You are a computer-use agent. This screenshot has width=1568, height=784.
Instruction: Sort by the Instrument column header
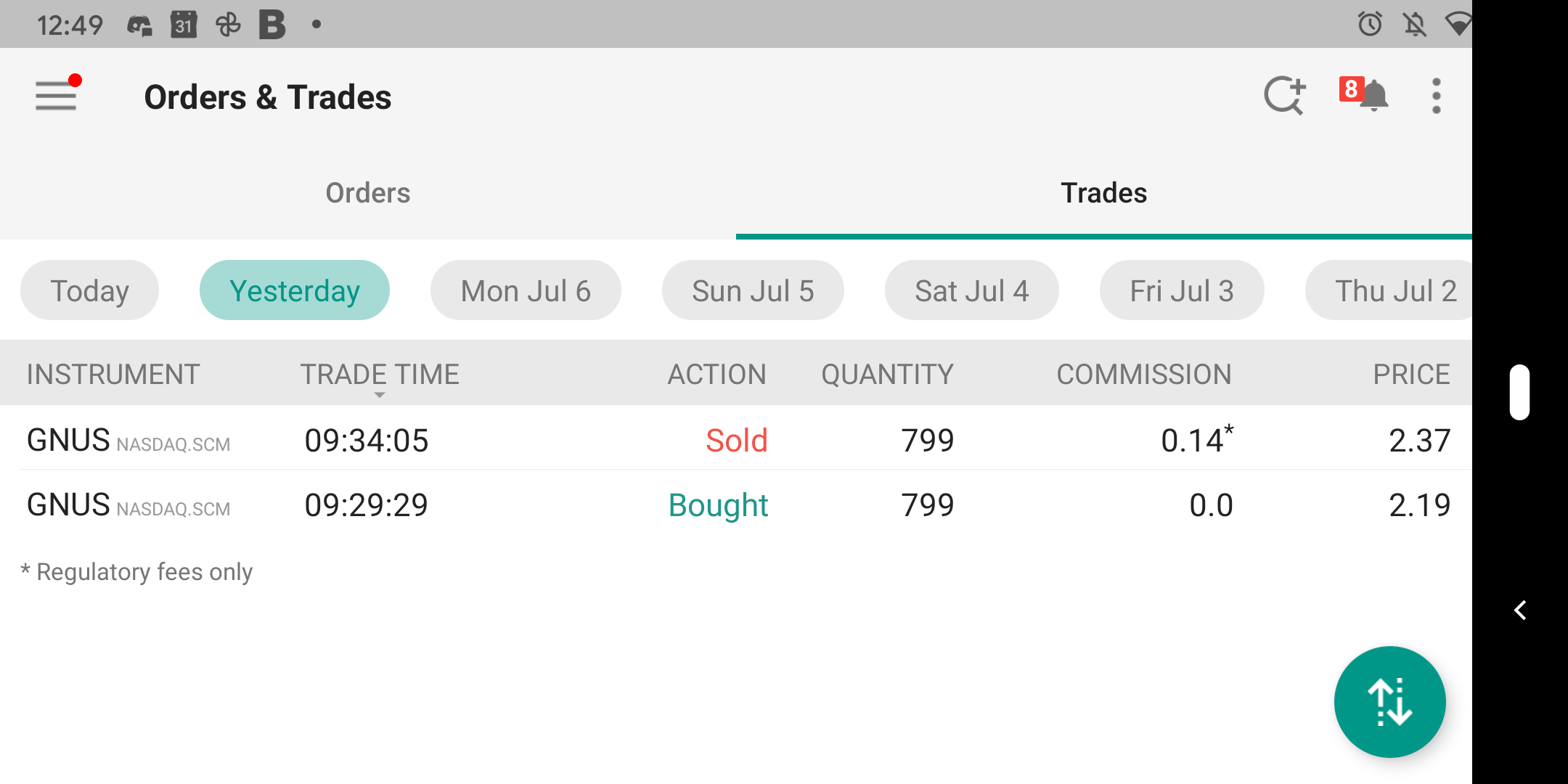coord(113,375)
